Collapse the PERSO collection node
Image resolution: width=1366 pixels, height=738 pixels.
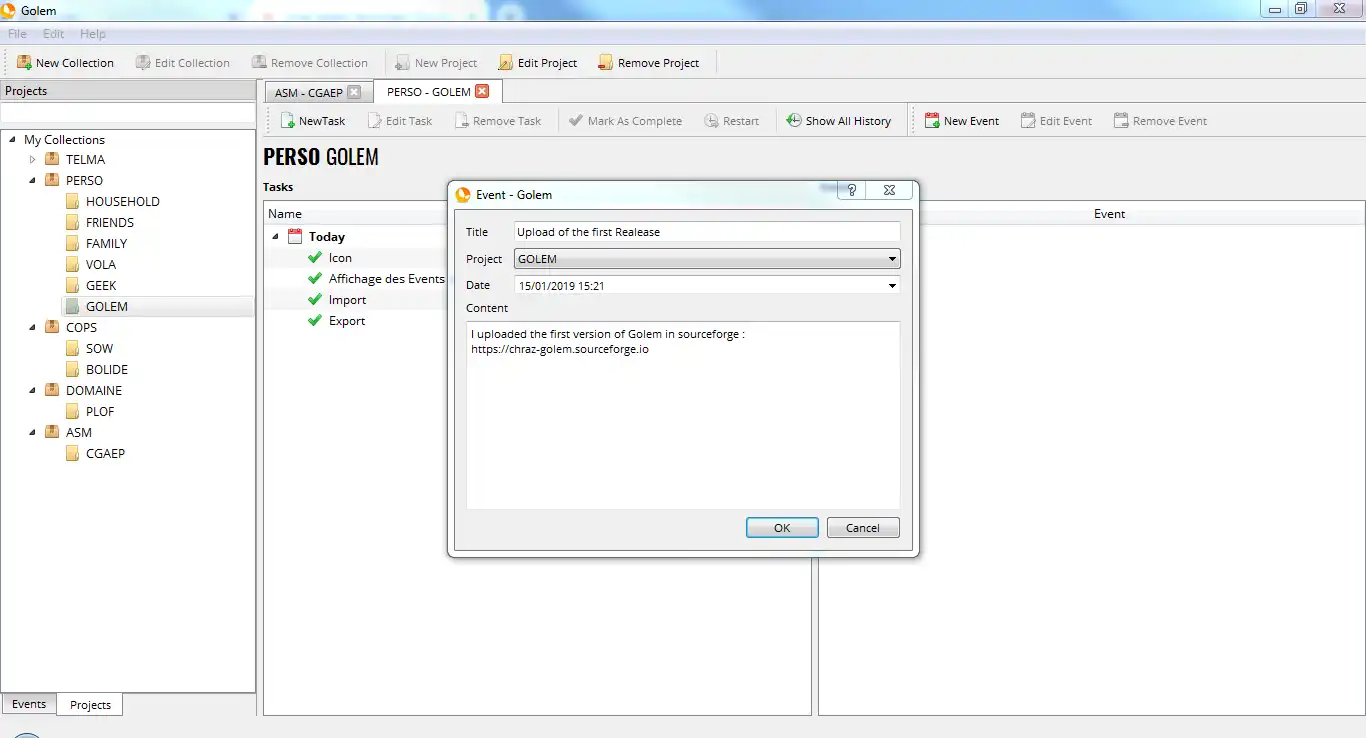click(32, 180)
